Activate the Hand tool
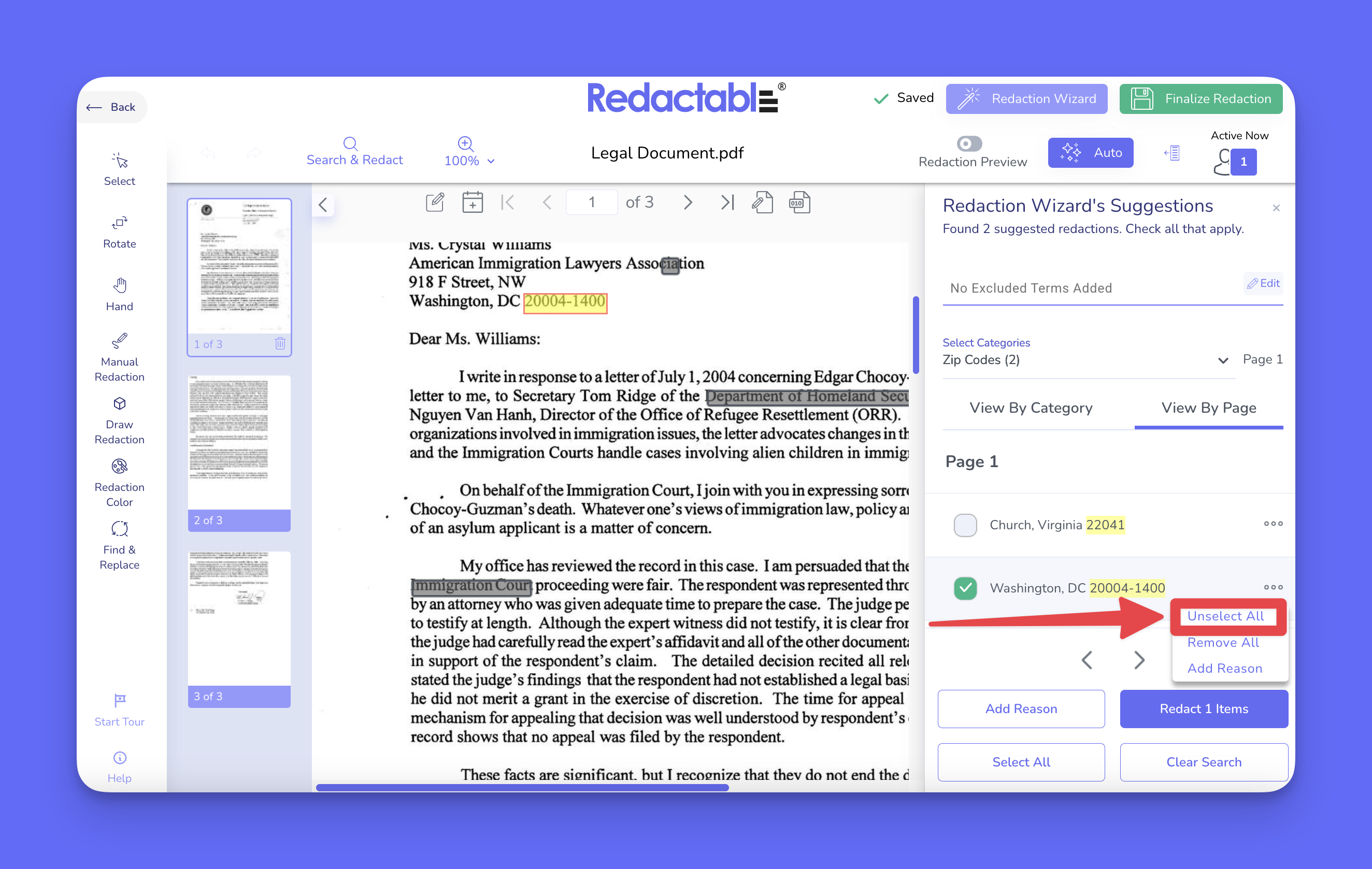The width and height of the screenshot is (1372, 869). coord(119,293)
